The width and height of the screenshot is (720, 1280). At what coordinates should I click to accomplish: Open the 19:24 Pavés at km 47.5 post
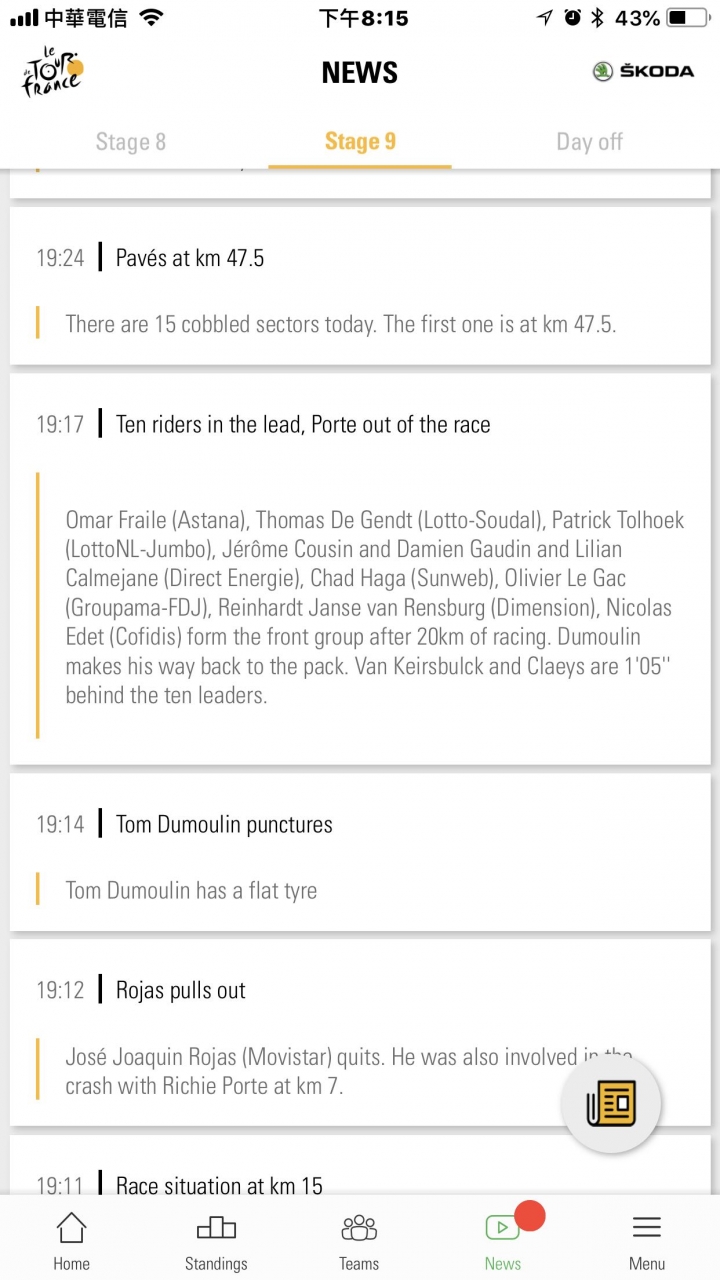click(x=360, y=286)
